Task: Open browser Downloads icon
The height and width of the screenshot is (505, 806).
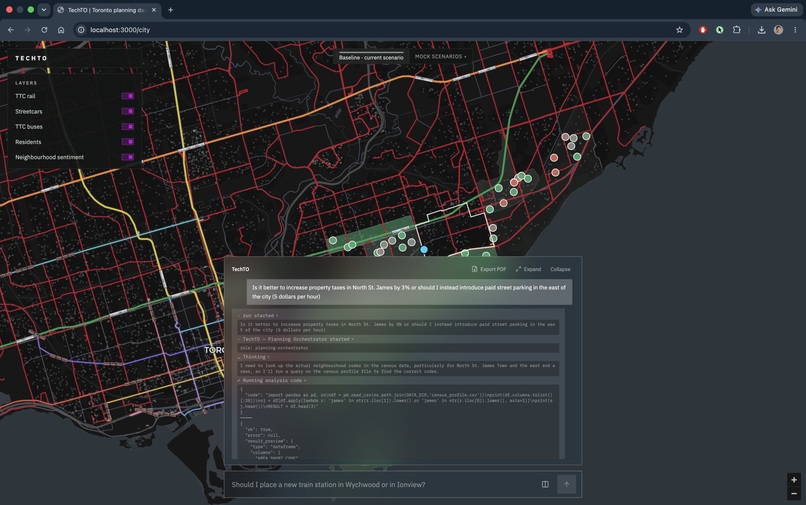Action: 761,30
